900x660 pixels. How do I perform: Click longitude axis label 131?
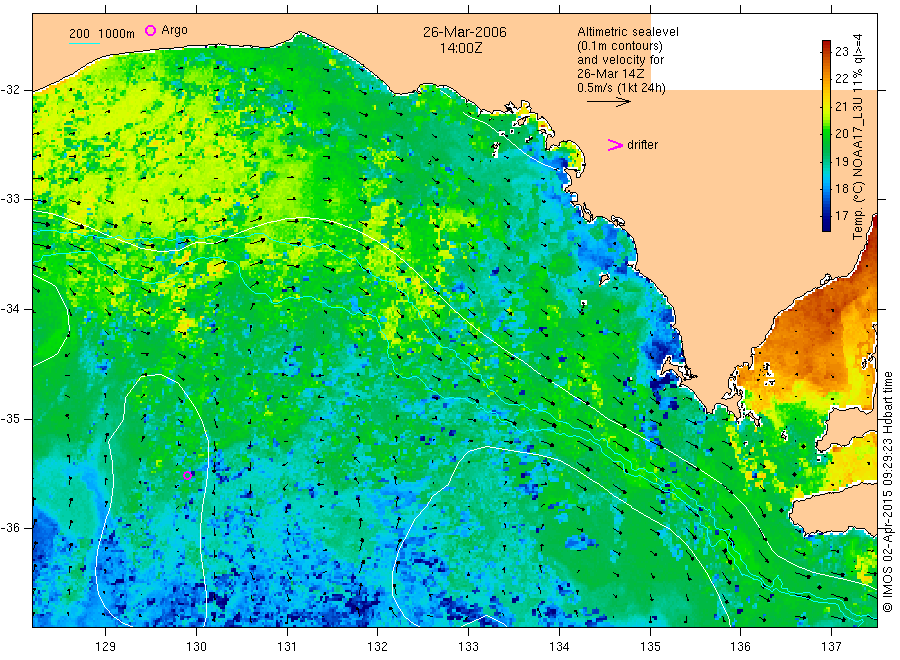click(x=287, y=647)
